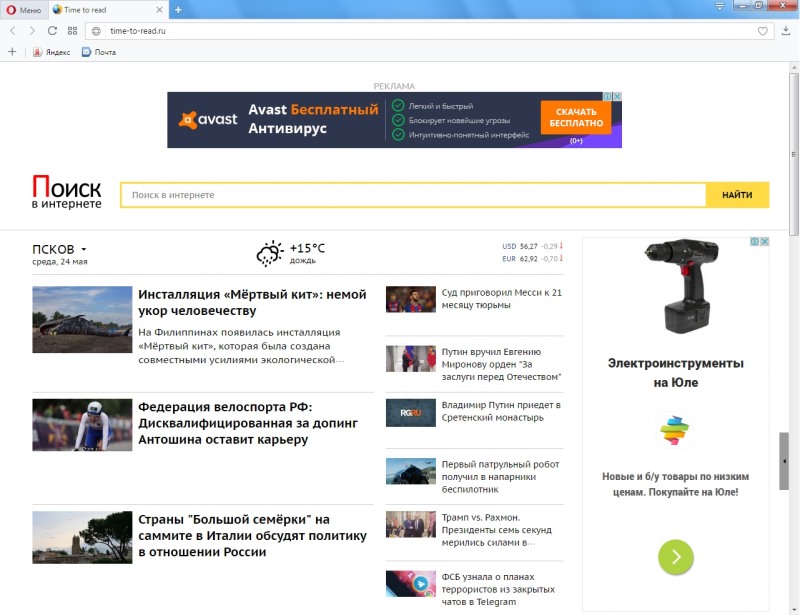Screen dimensions: 800x615
Task: Open Speed Dial grid icon
Action: coord(72,31)
